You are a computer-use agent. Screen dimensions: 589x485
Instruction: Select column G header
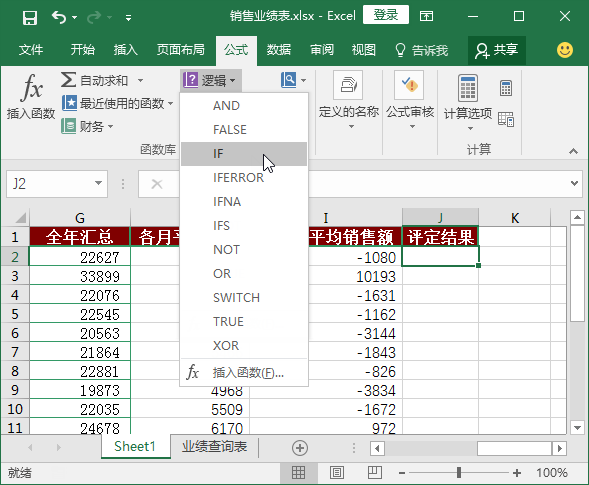coord(80,218)
